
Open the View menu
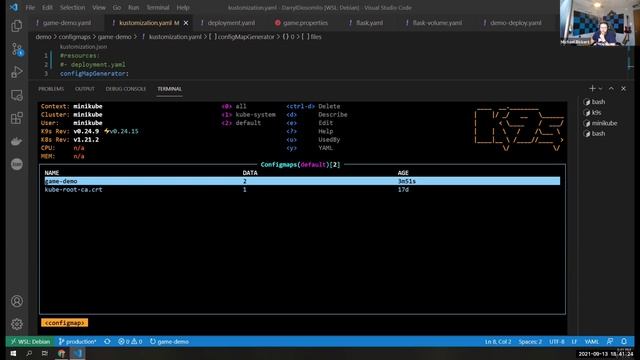99,7
